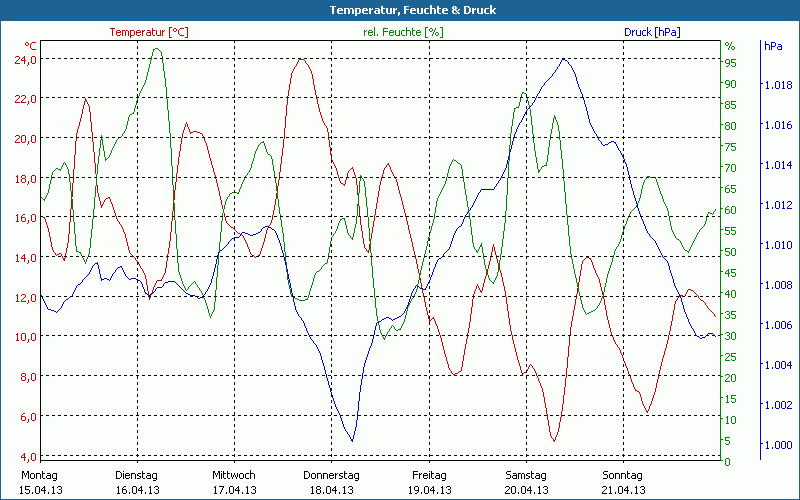Click the '1.014' pressure axis value
800x500 pixels.
(x=778, y=165)
